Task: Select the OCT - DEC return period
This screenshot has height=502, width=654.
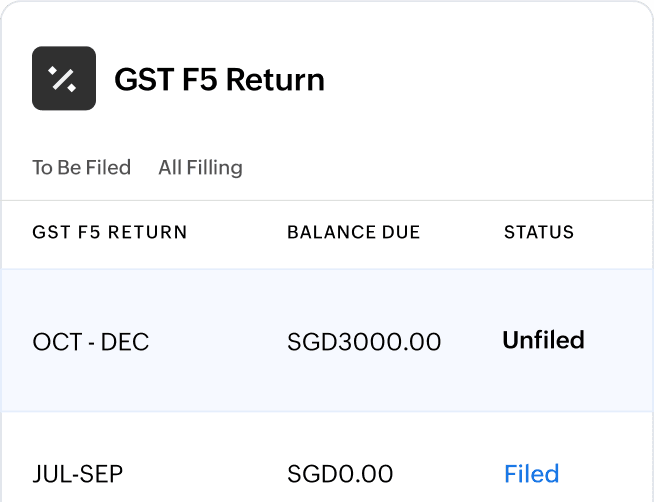Action: pos(90,342)
